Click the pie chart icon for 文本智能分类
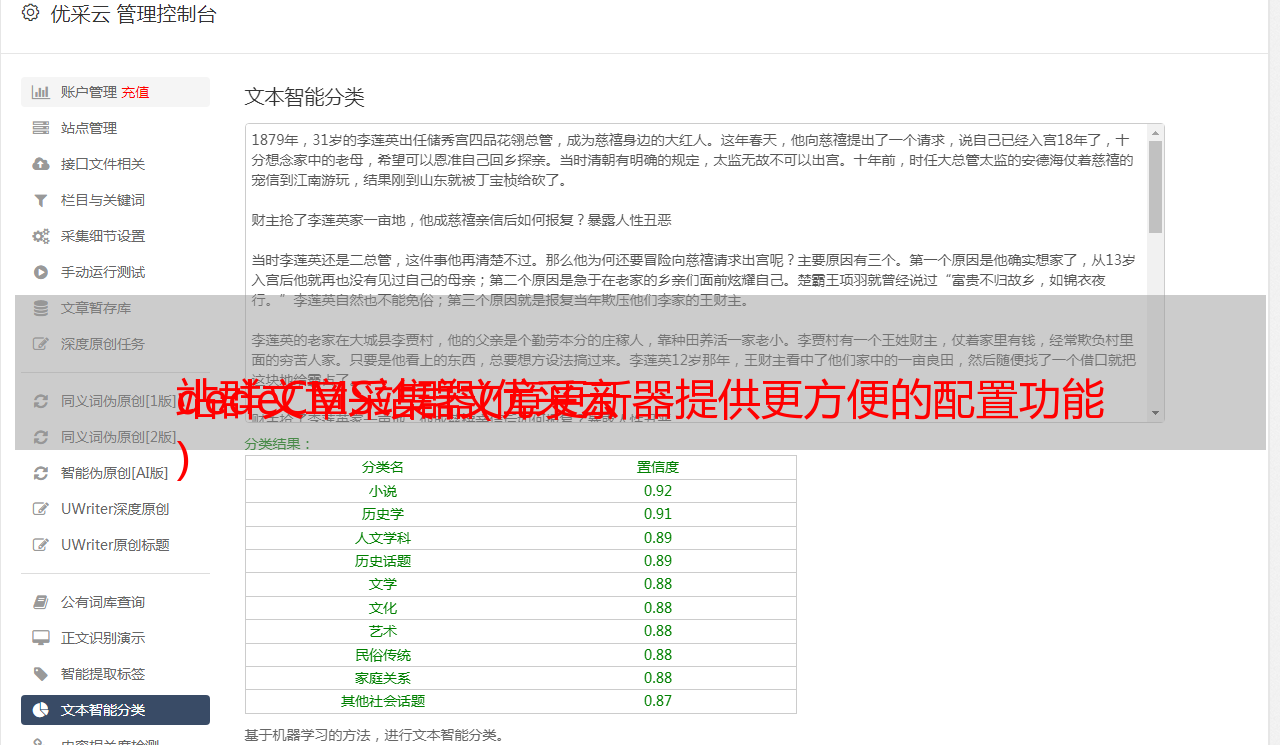This screenshot has width=1280, height=745. point(41,710)
